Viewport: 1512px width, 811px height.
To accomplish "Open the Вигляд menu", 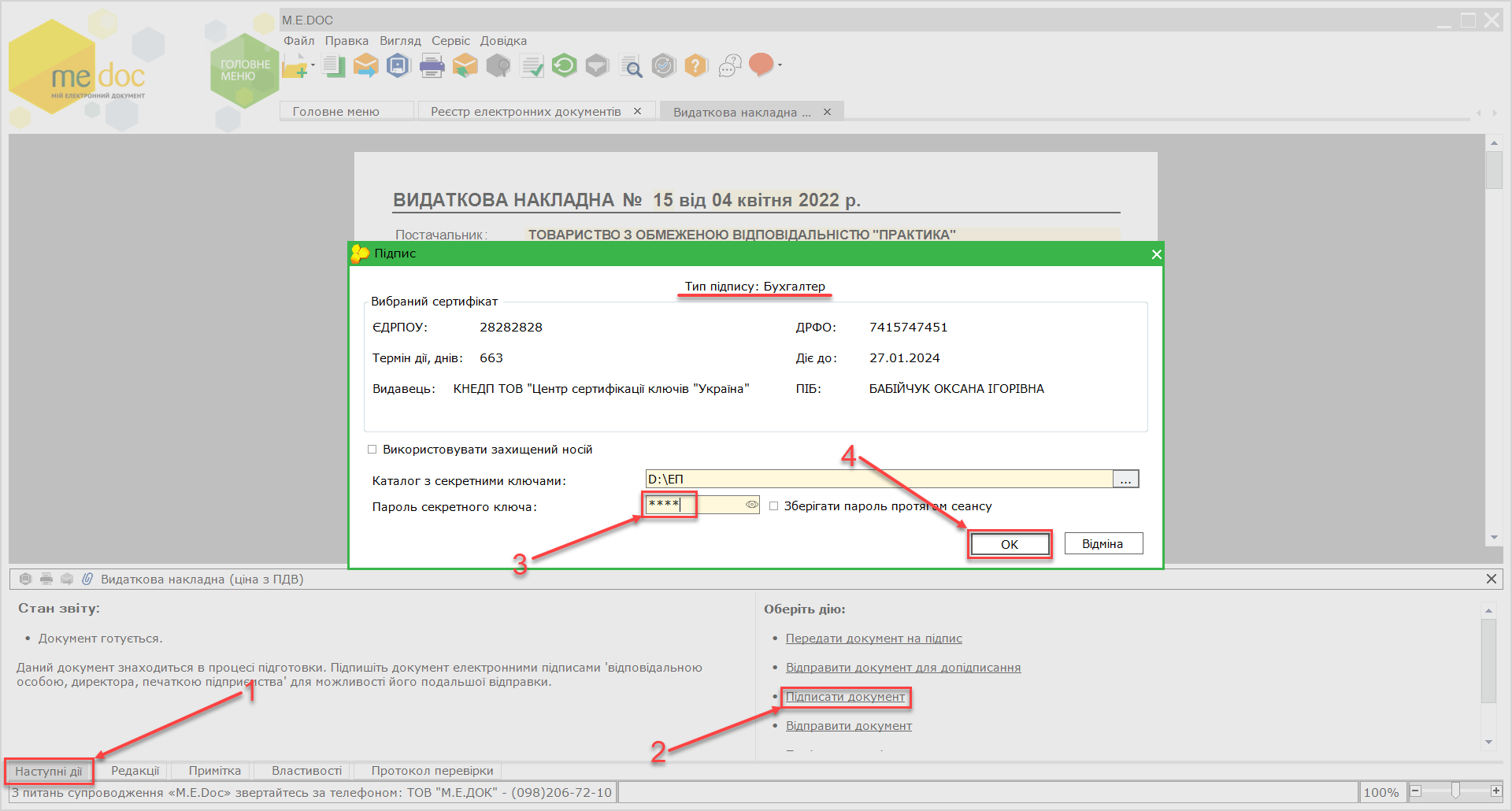I will [x=400, y=41].
